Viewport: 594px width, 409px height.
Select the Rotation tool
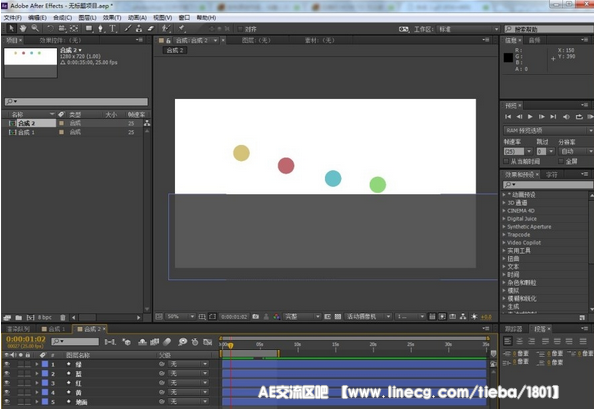[50, 28]
